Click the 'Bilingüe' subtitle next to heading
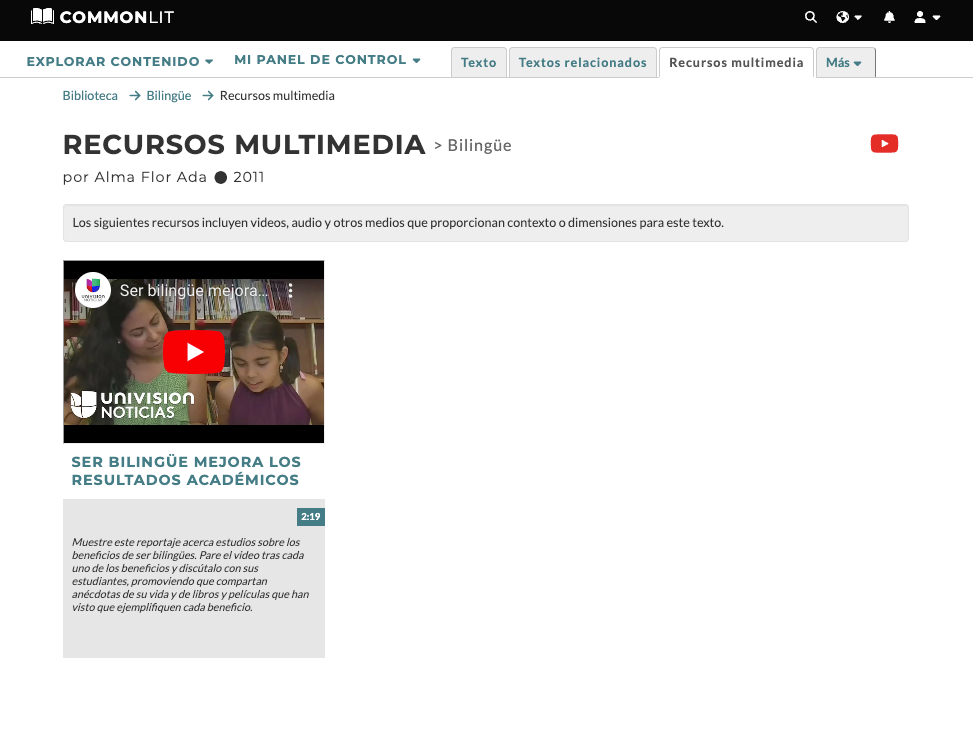The width and height of the screenshot is (973, 741). point(480,145)
